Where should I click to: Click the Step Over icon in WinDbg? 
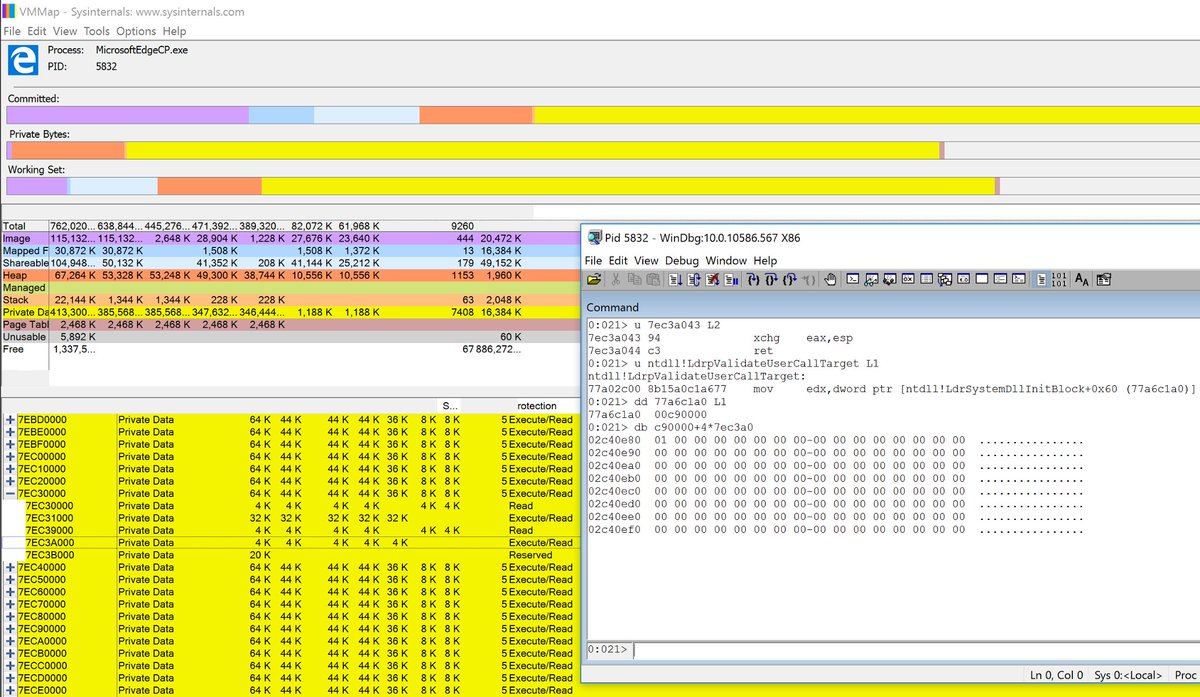click(771, 280)
